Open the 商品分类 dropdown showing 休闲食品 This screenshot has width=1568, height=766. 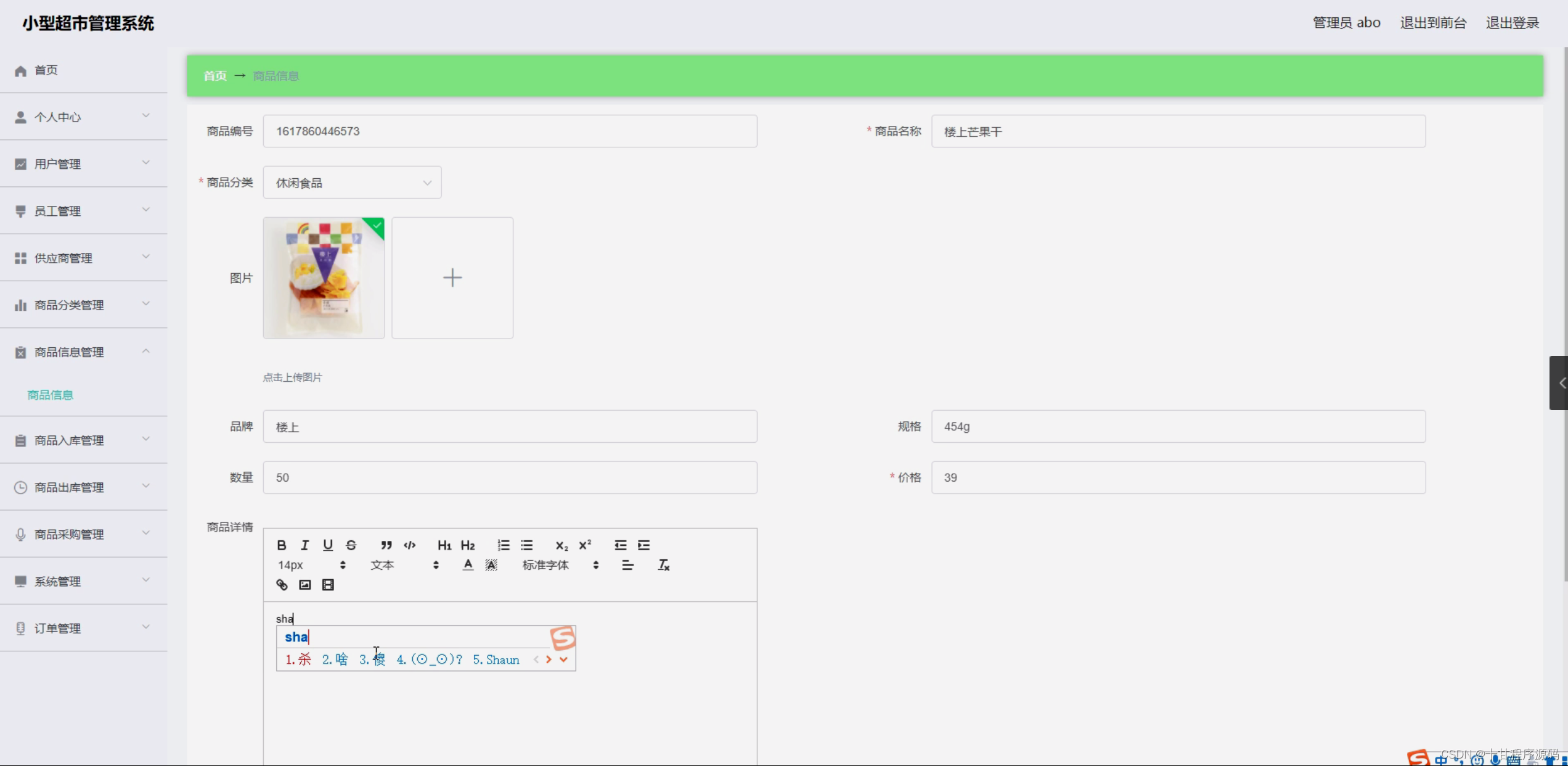(352, 183)
